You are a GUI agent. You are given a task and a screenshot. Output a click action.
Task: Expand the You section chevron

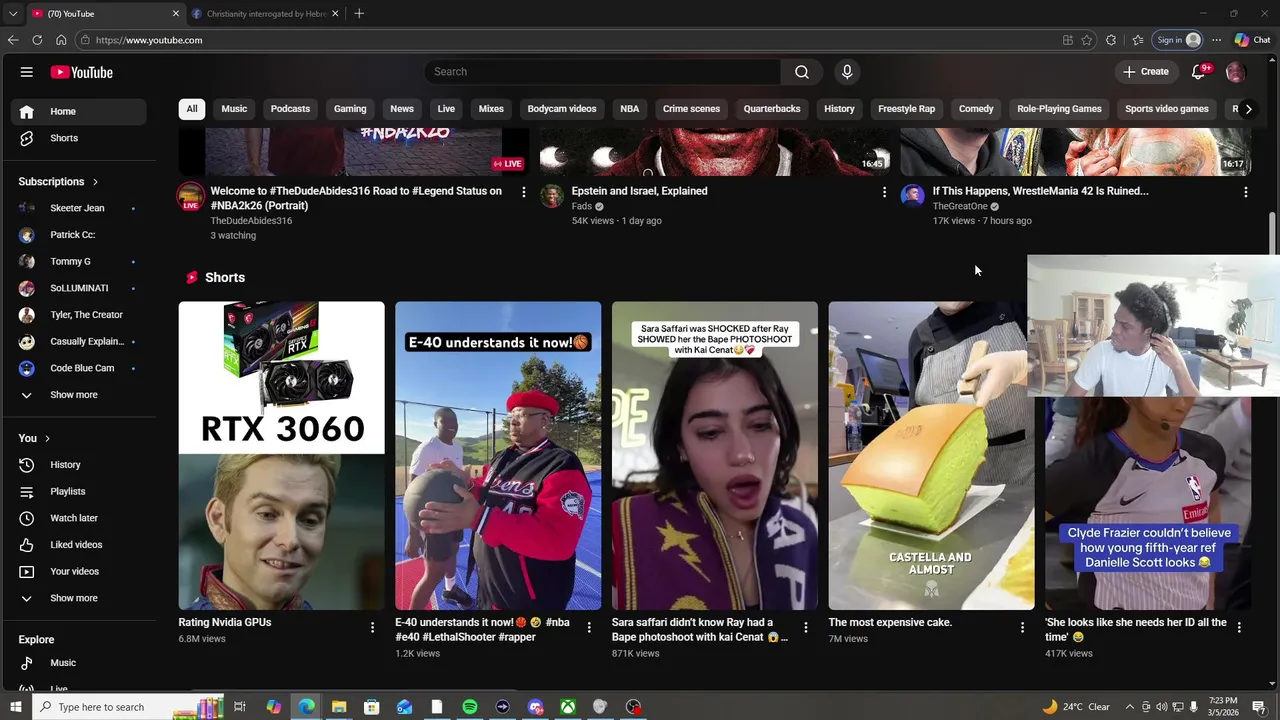(47, 438)
